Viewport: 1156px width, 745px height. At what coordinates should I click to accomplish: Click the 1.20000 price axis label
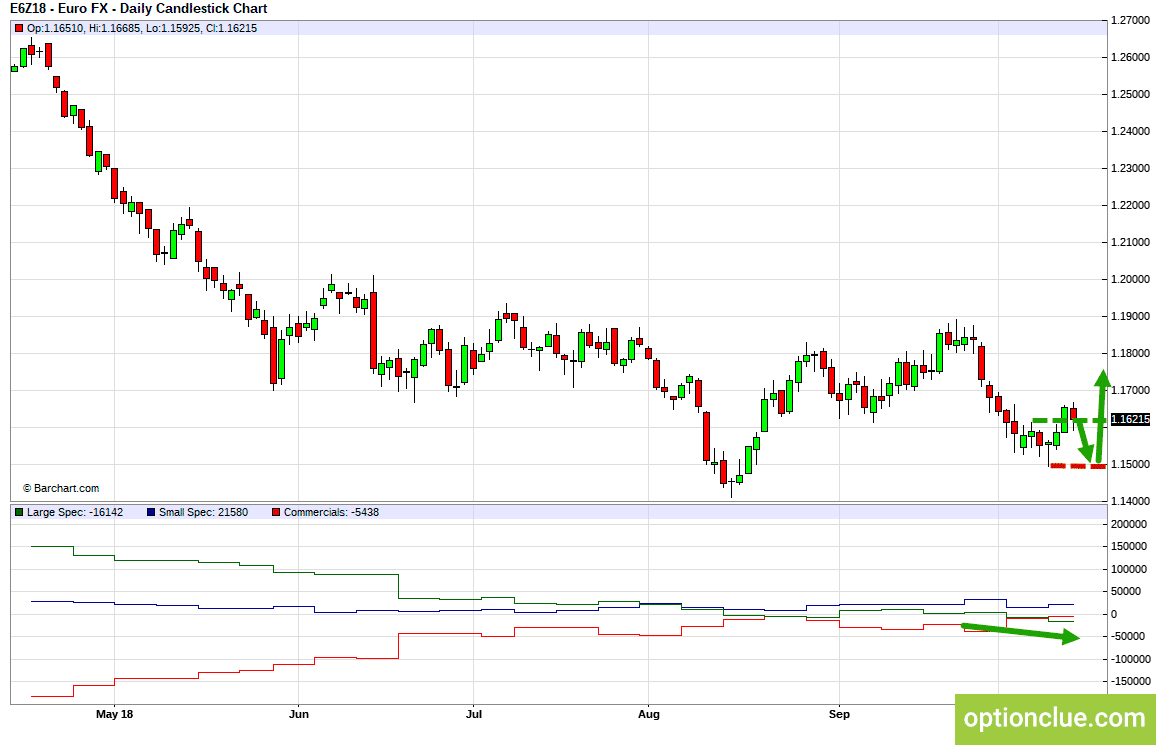pyautogui.click(x=1132, y=279)
